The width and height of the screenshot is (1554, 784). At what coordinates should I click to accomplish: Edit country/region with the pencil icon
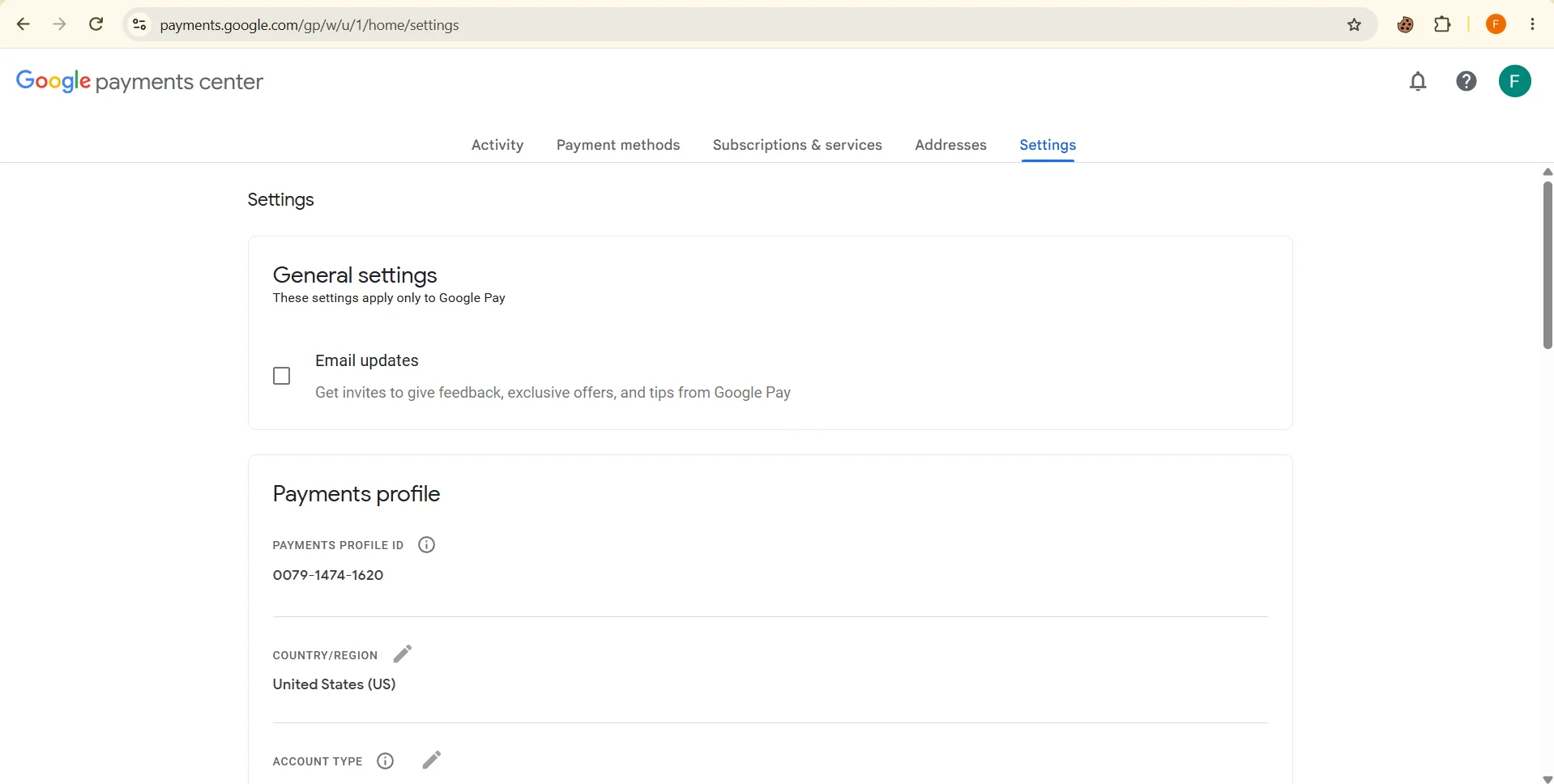403,654
